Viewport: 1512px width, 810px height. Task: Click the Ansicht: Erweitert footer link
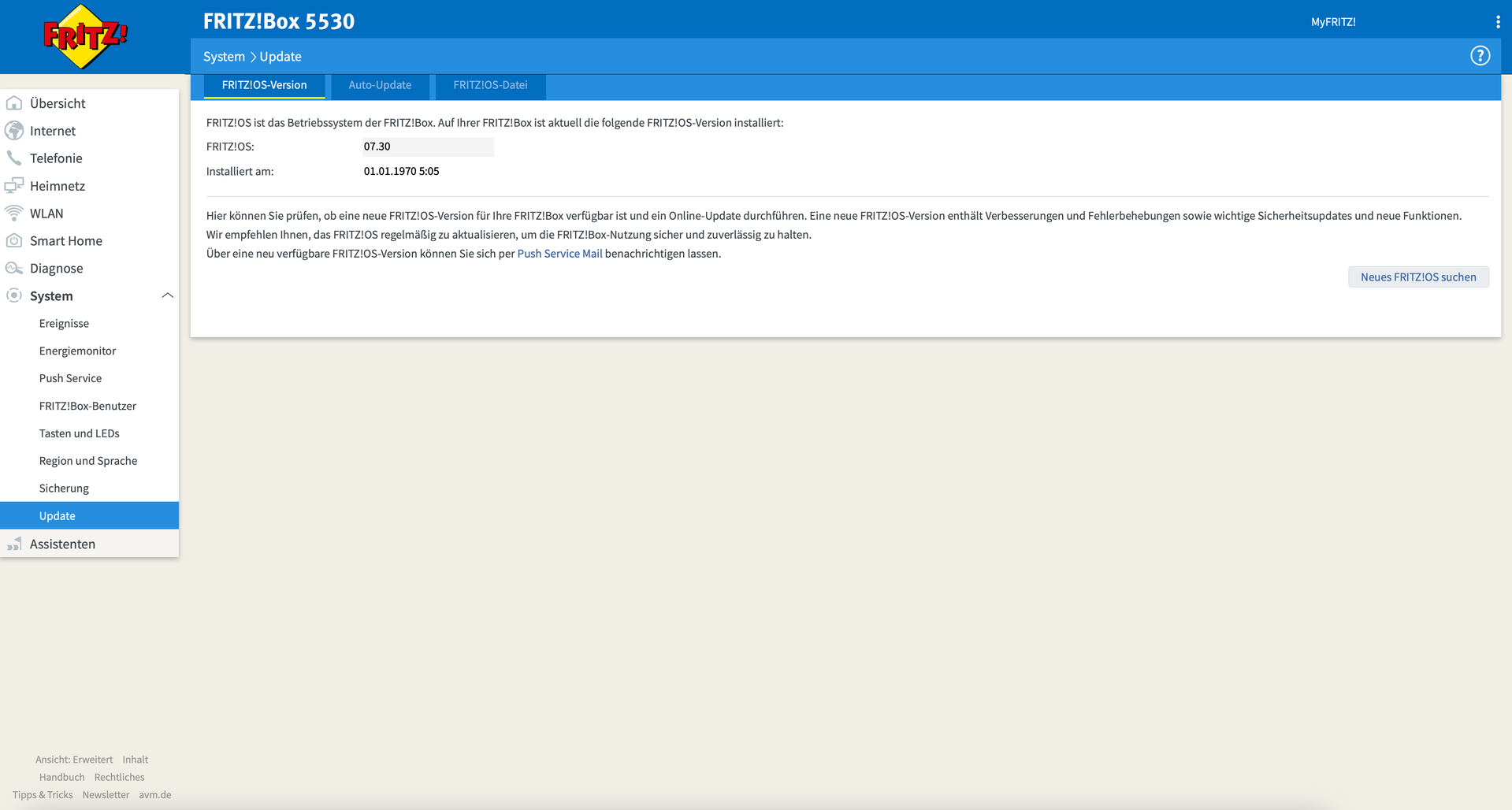74,760
